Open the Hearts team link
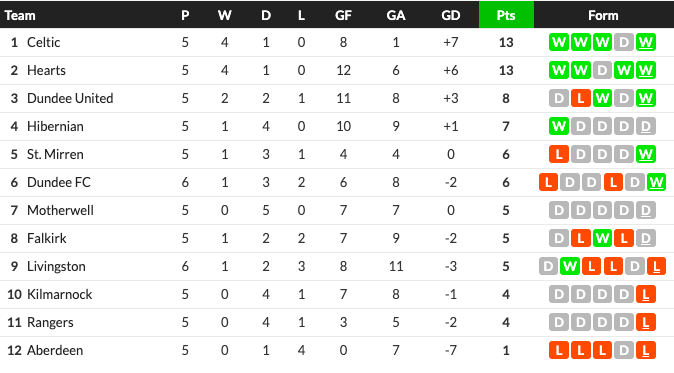The image size is (674, 373). [x=46, y=70]
